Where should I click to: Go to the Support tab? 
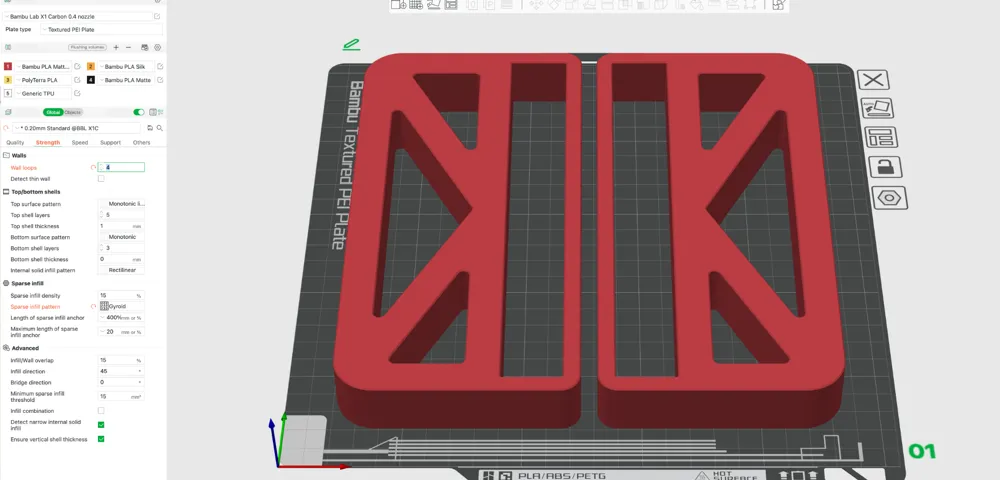point(110,143)
